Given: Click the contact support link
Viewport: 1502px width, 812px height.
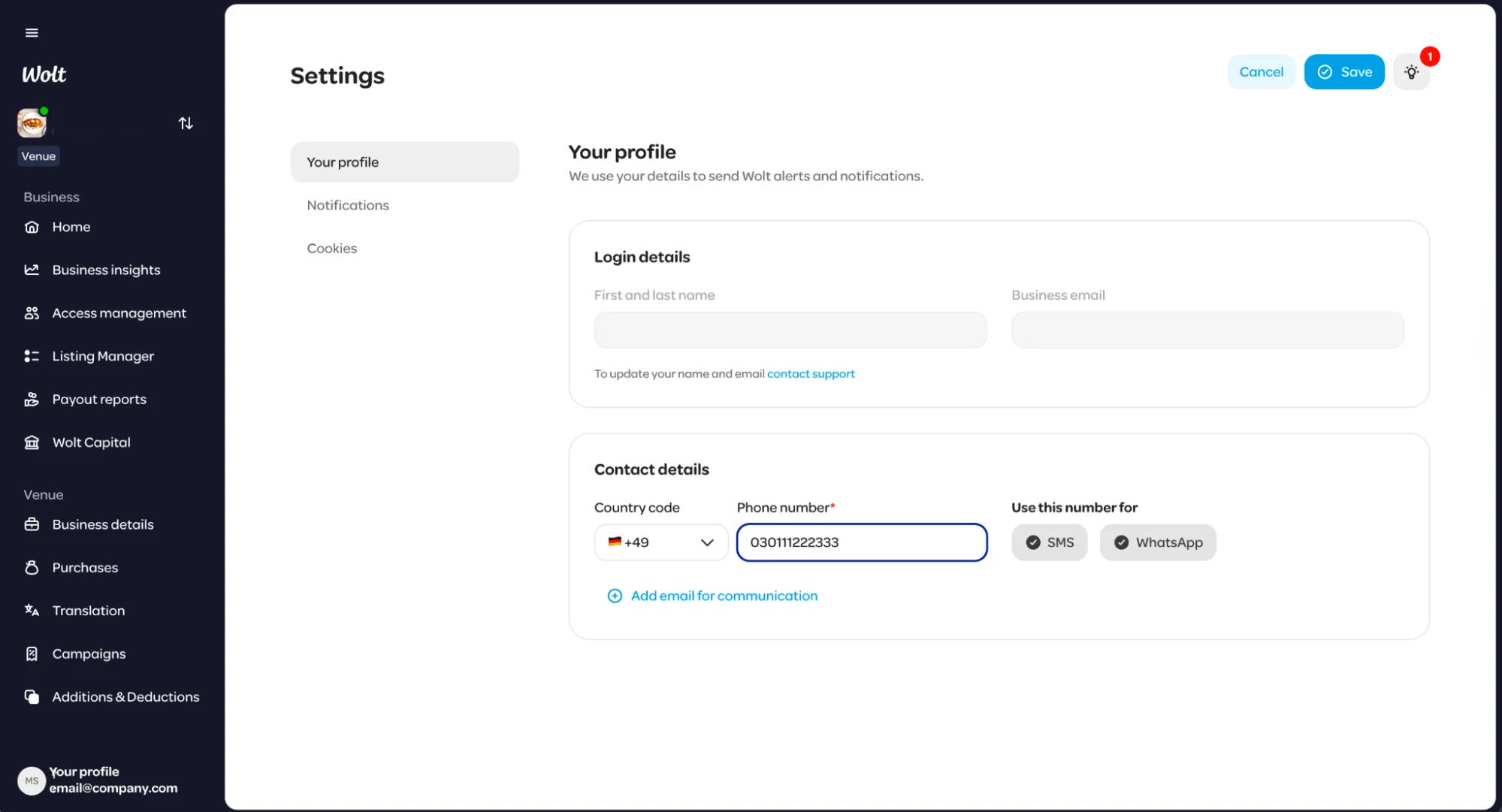Looking at the screenshot, I should click(810, 374).
